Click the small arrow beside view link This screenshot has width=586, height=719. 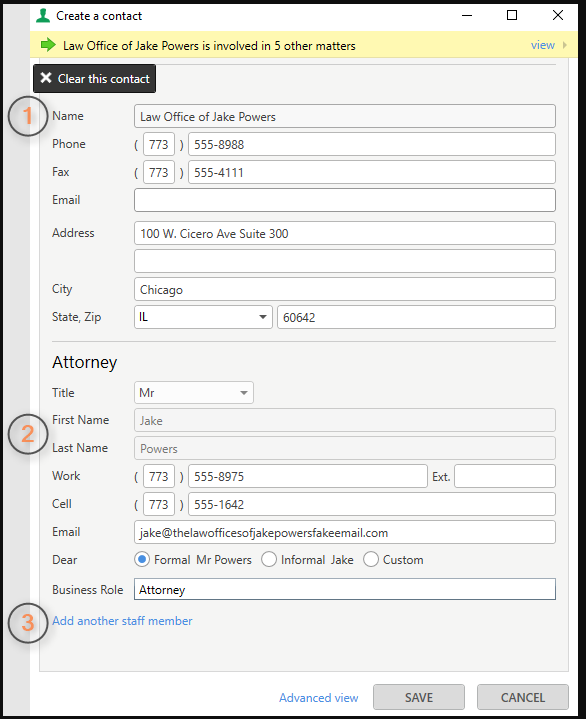coord(565,45)
